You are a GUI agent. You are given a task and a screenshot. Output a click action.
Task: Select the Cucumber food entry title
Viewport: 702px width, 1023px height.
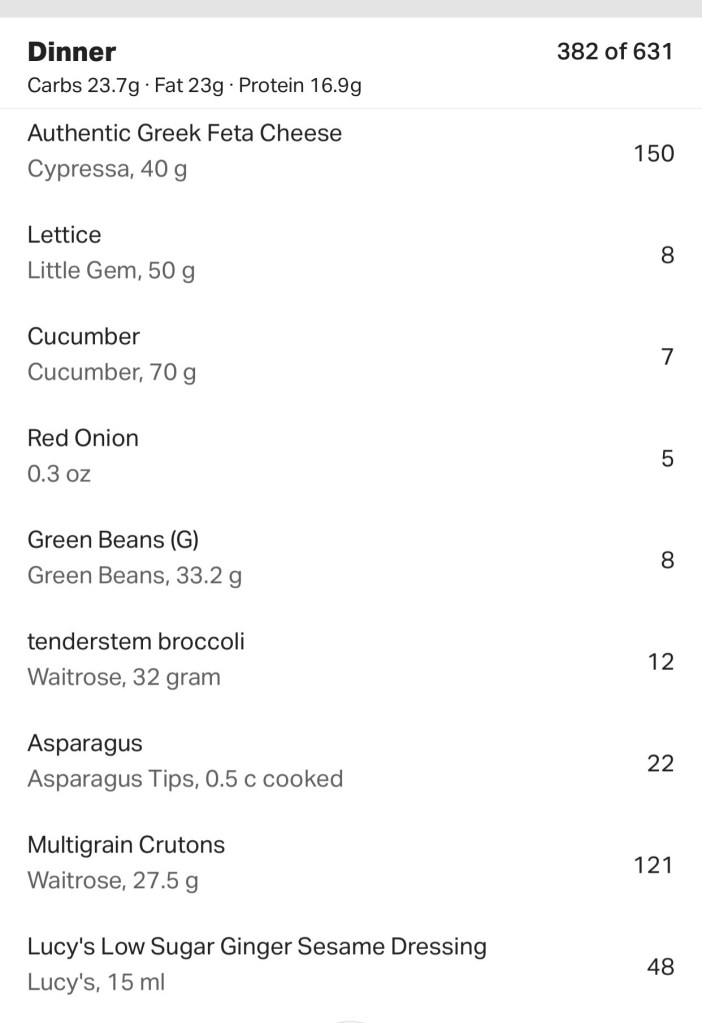pos(83,336)
